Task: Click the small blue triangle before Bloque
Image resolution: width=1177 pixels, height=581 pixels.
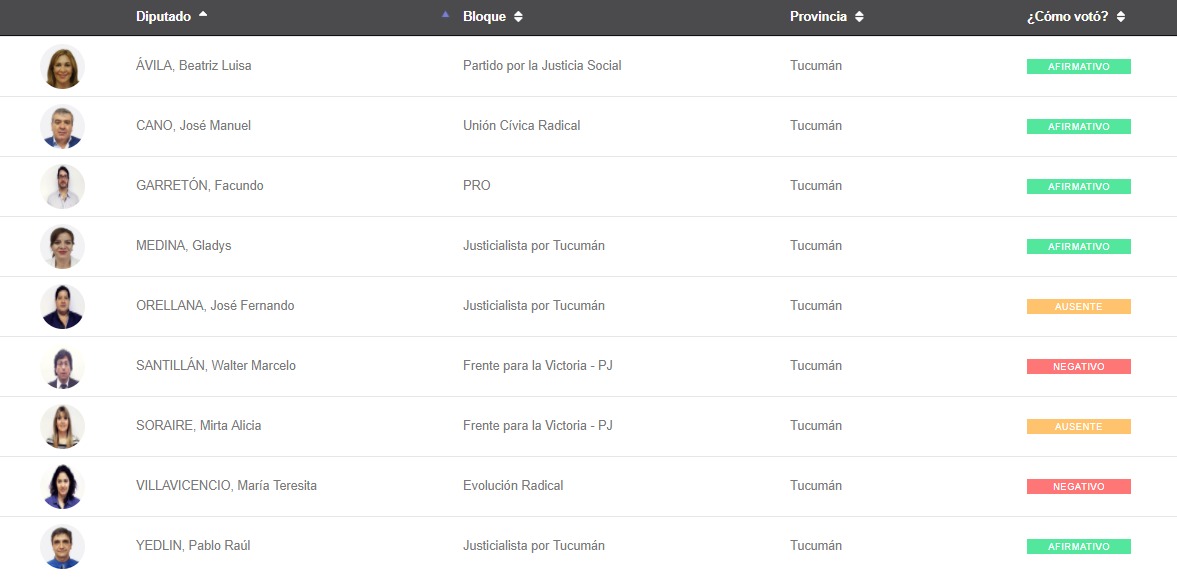Action: (445, 14)
